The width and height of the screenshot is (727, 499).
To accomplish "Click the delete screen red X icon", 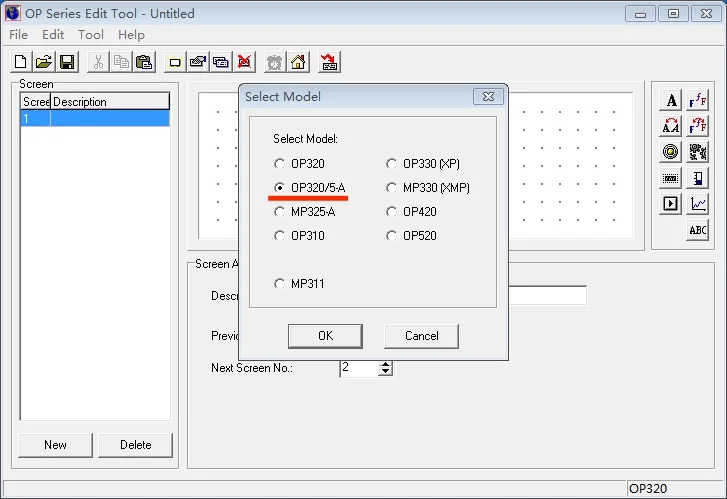I will [x=244, y=62].
